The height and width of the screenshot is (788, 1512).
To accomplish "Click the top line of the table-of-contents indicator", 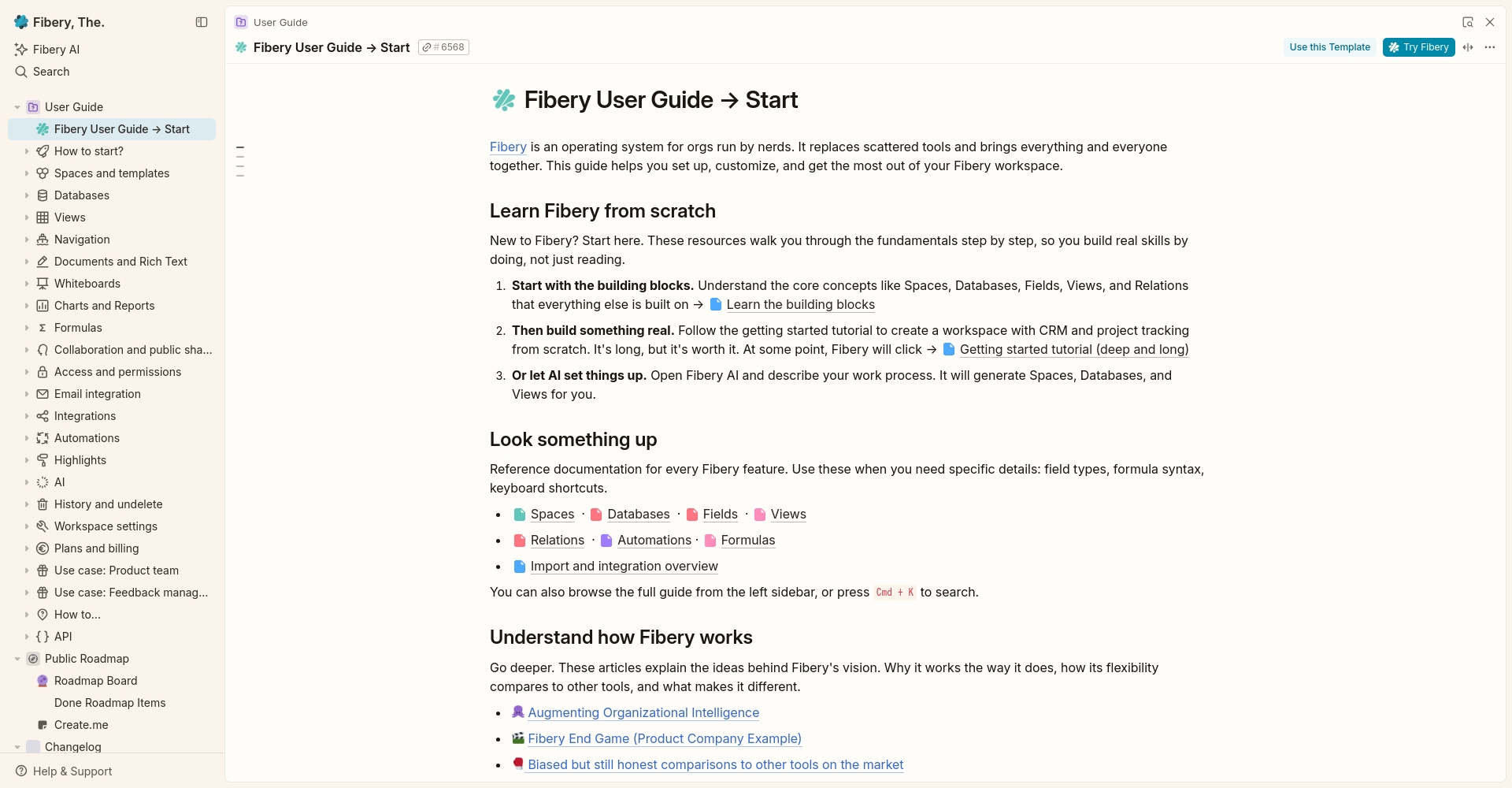I will point(239,147).
